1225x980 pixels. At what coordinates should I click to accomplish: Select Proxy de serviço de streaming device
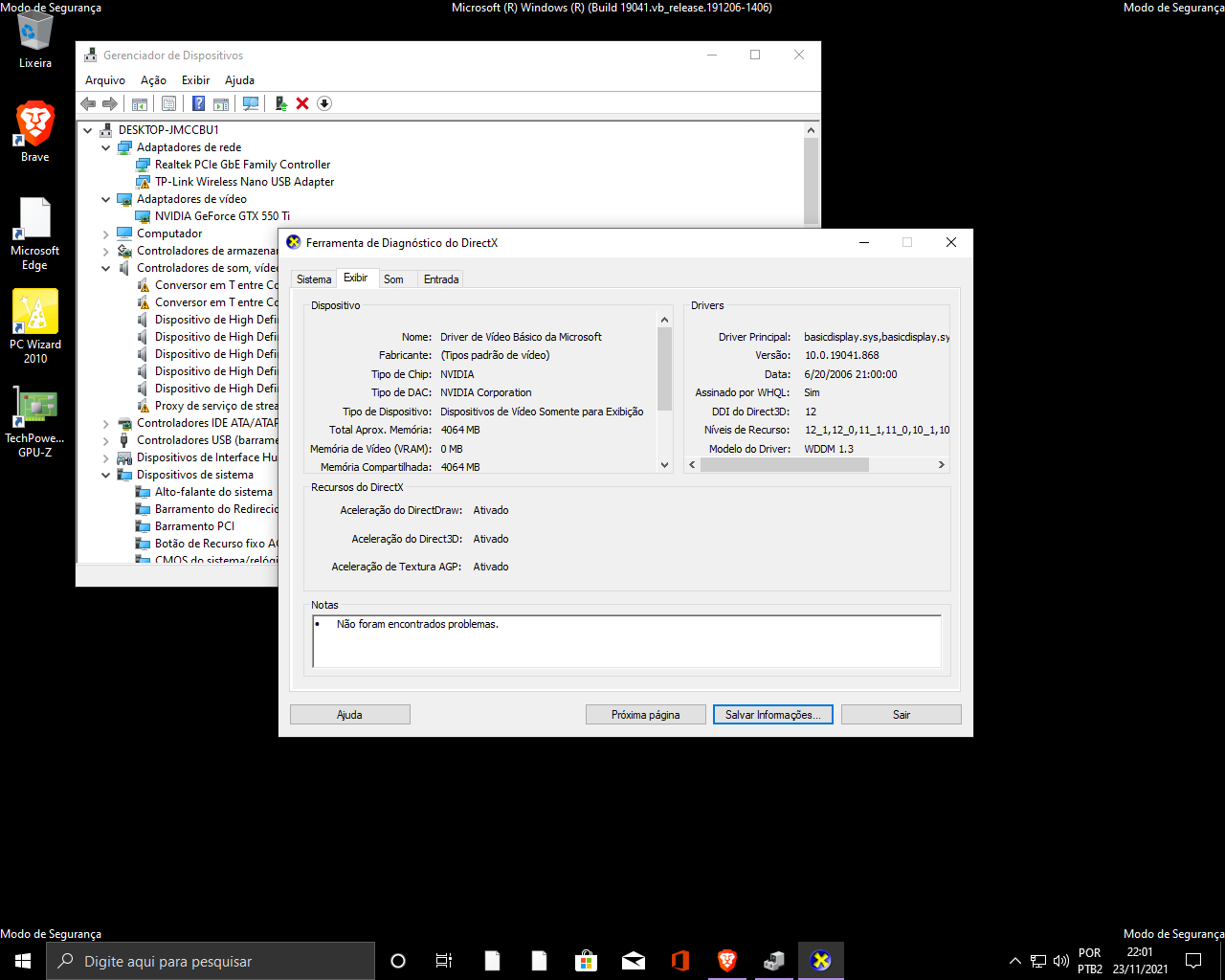click(x=216, y=406)
